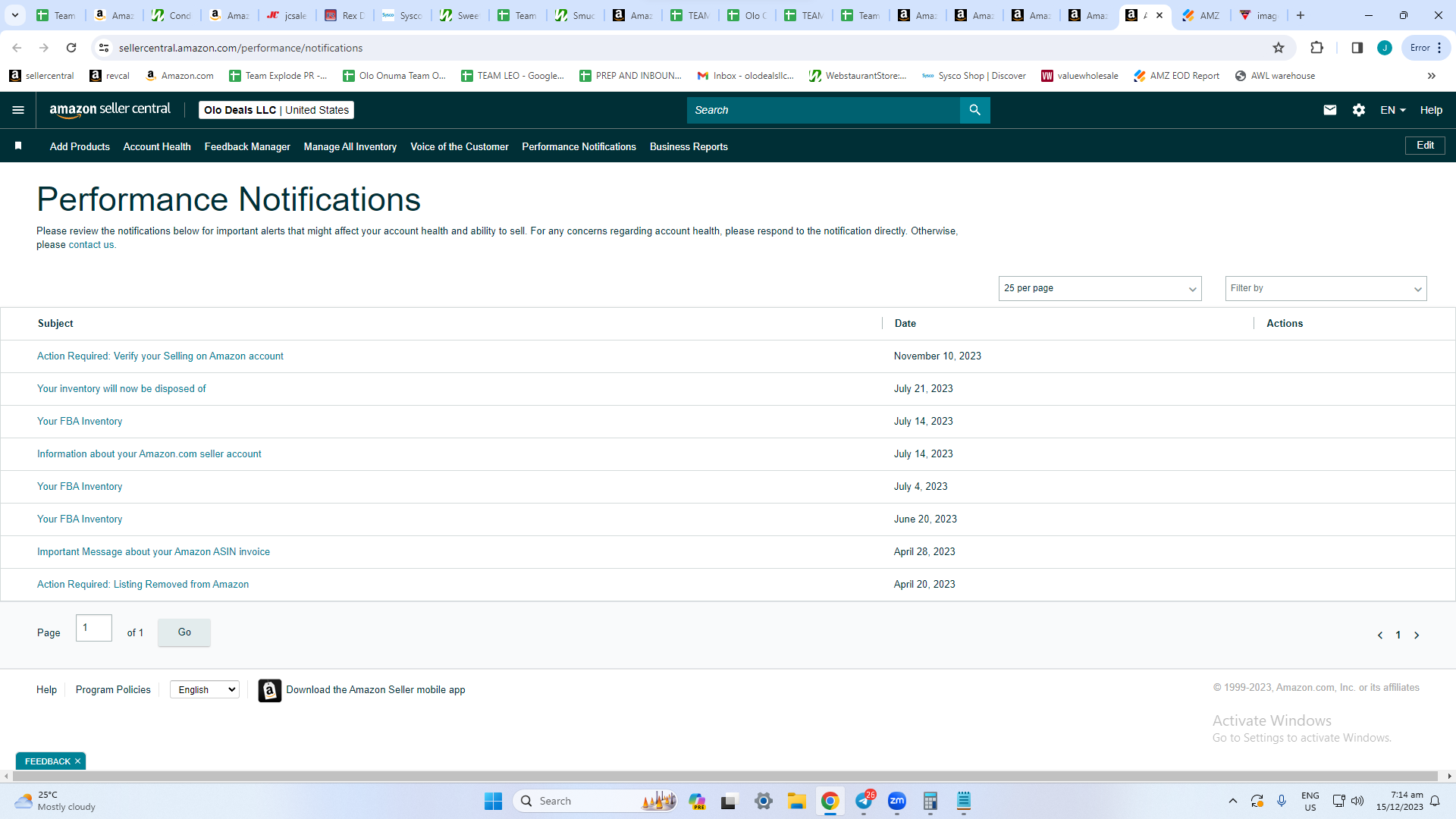Screen dimensions: 1456x819
Task: Close the FEEDBACK tab with X
Action: pyautogui.click(x=77, y=761)
